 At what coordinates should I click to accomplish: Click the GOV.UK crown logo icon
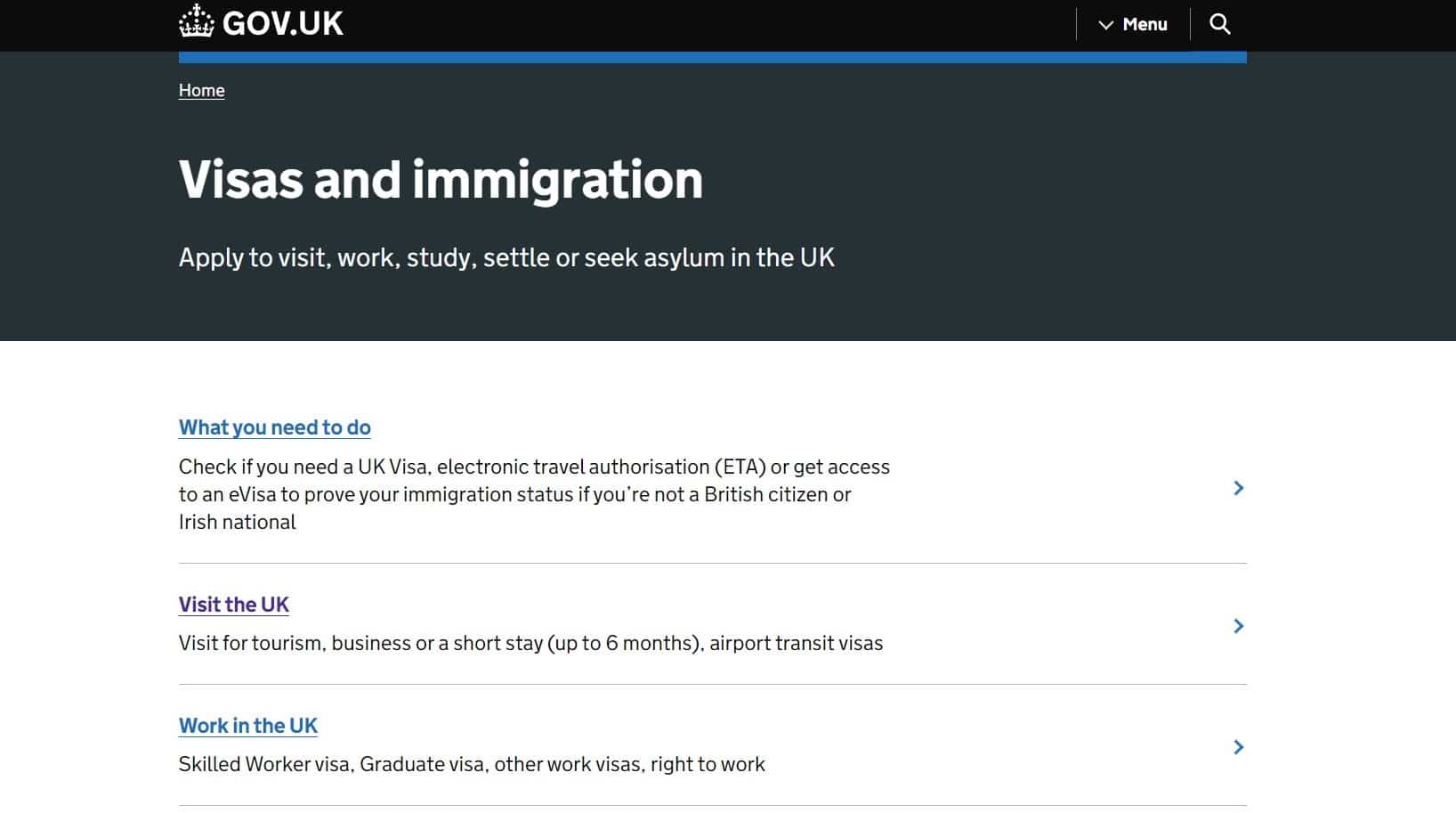click(x=196, y=21)
